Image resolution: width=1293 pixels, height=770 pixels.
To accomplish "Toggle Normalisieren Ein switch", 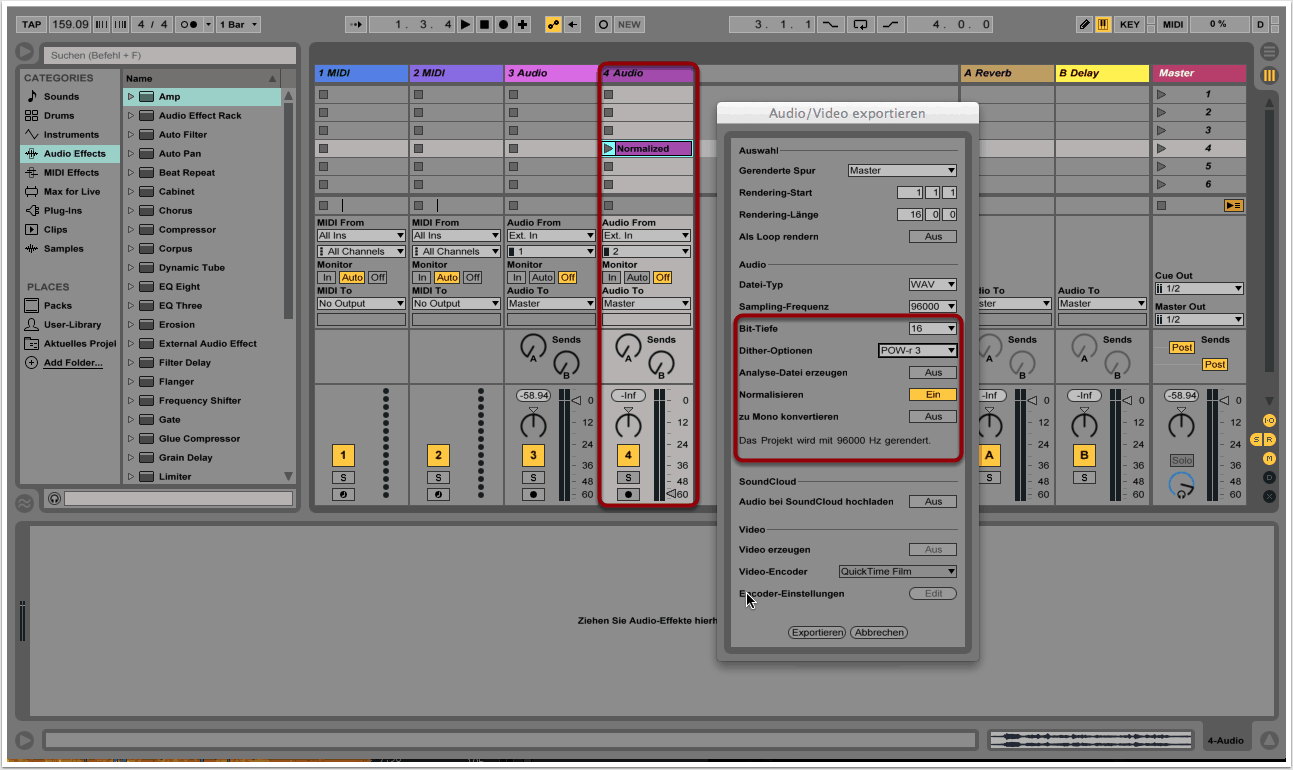I will click(932, 395).
